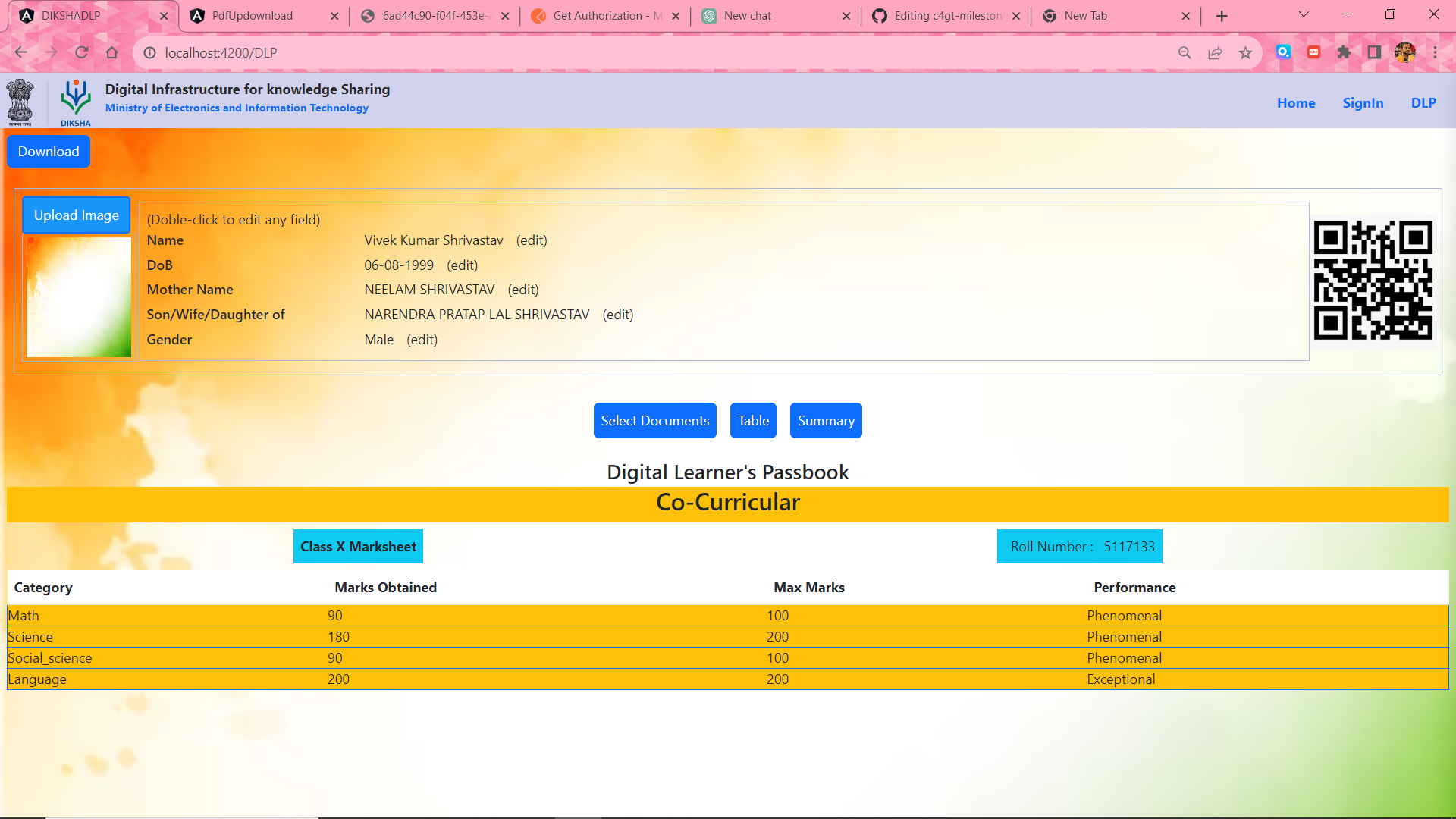Click the Summary button
This screenshot has width=1456, height=819.
point(825,421)
